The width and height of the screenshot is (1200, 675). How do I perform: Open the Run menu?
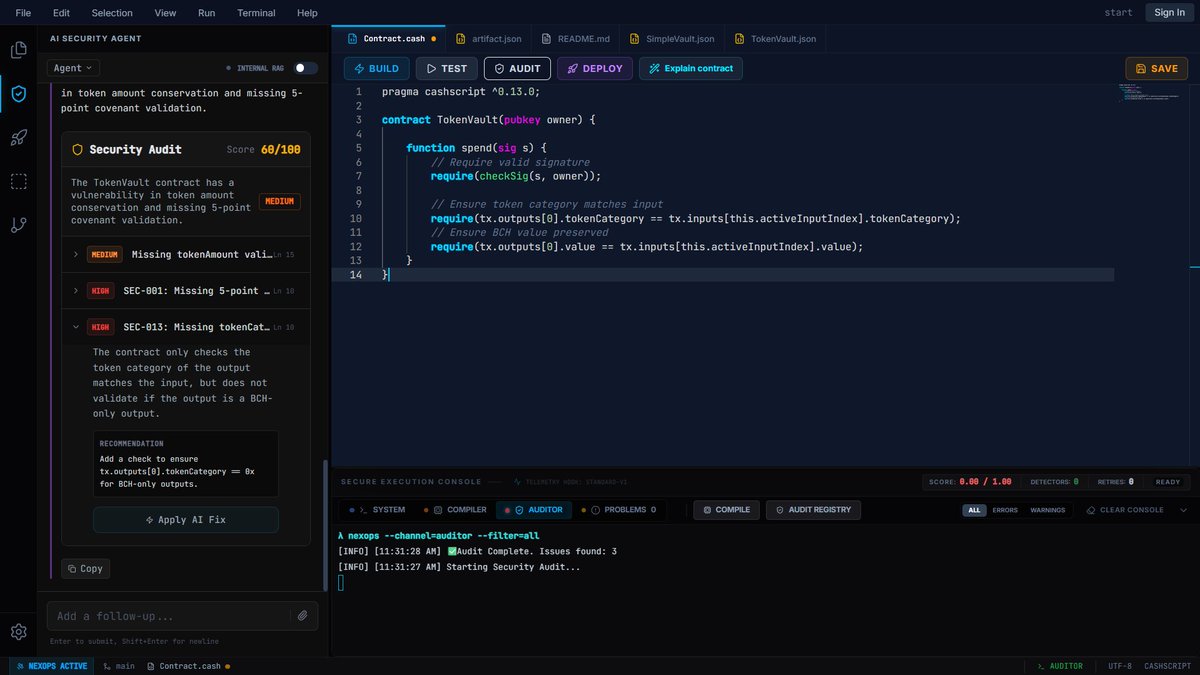point(206,13)
